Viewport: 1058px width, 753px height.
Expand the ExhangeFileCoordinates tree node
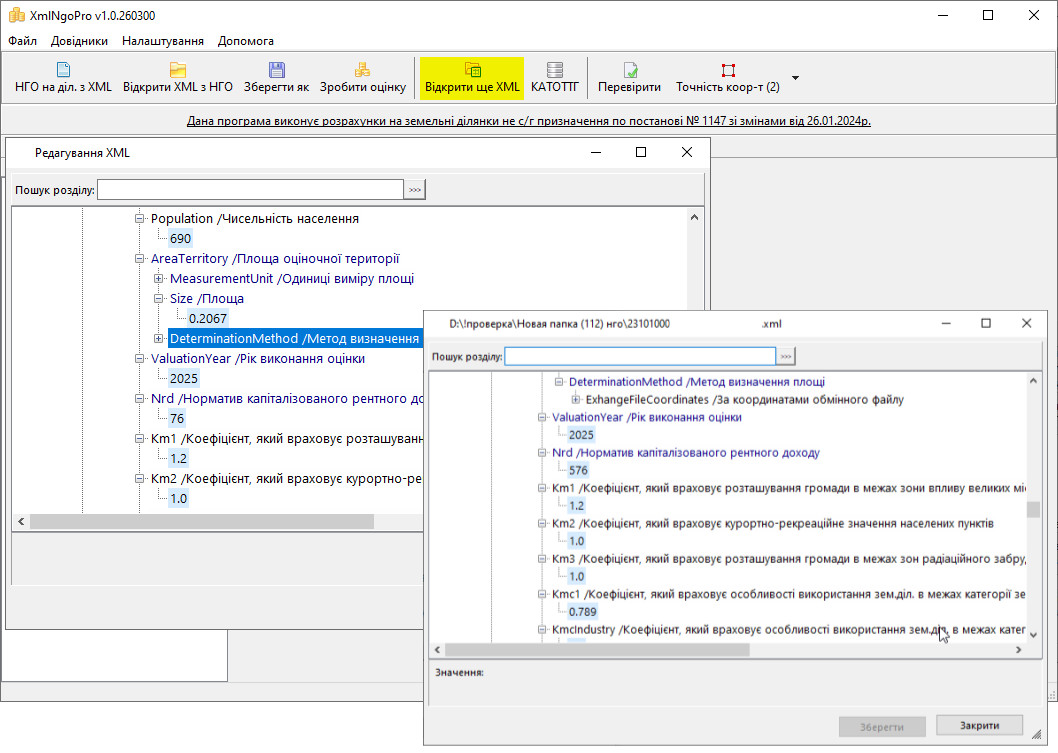pyautogui.click(x=575, y=400)
